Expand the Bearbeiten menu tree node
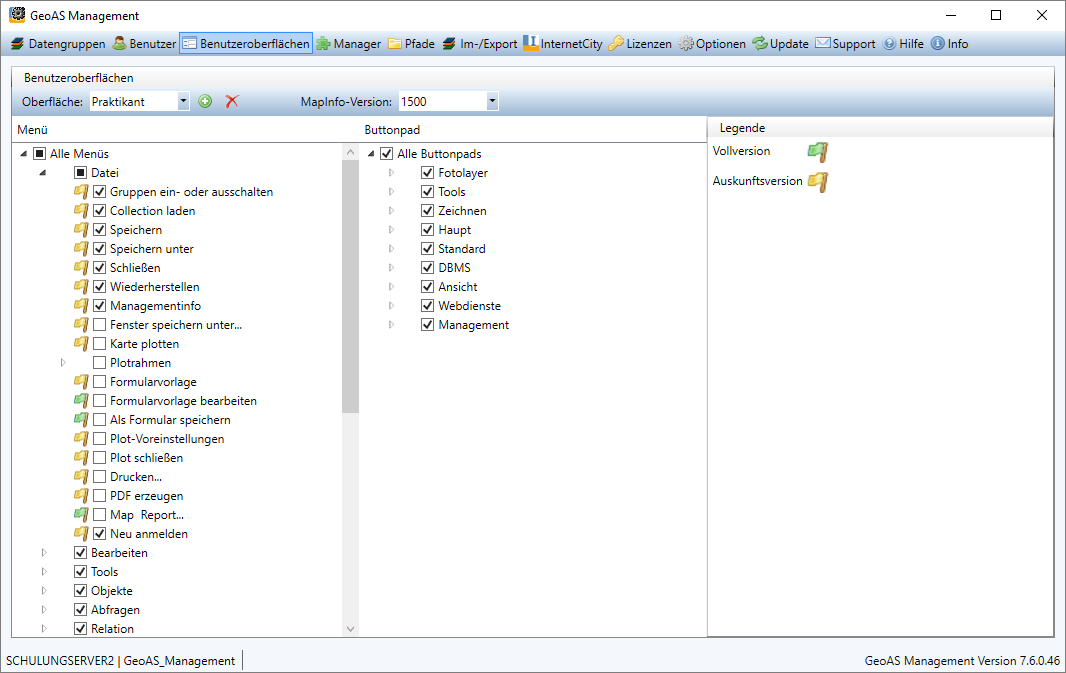The height and width of the screenshot is (673, 1066). point(44,553)
